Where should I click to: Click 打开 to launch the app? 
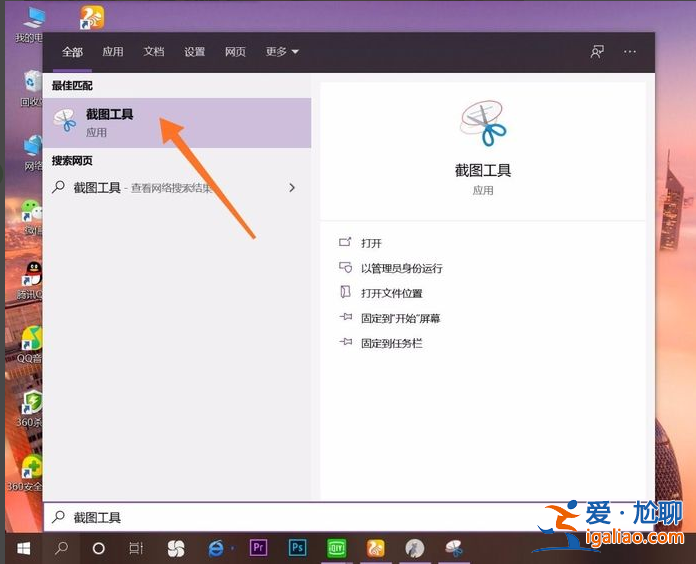[x=371, y=243]
